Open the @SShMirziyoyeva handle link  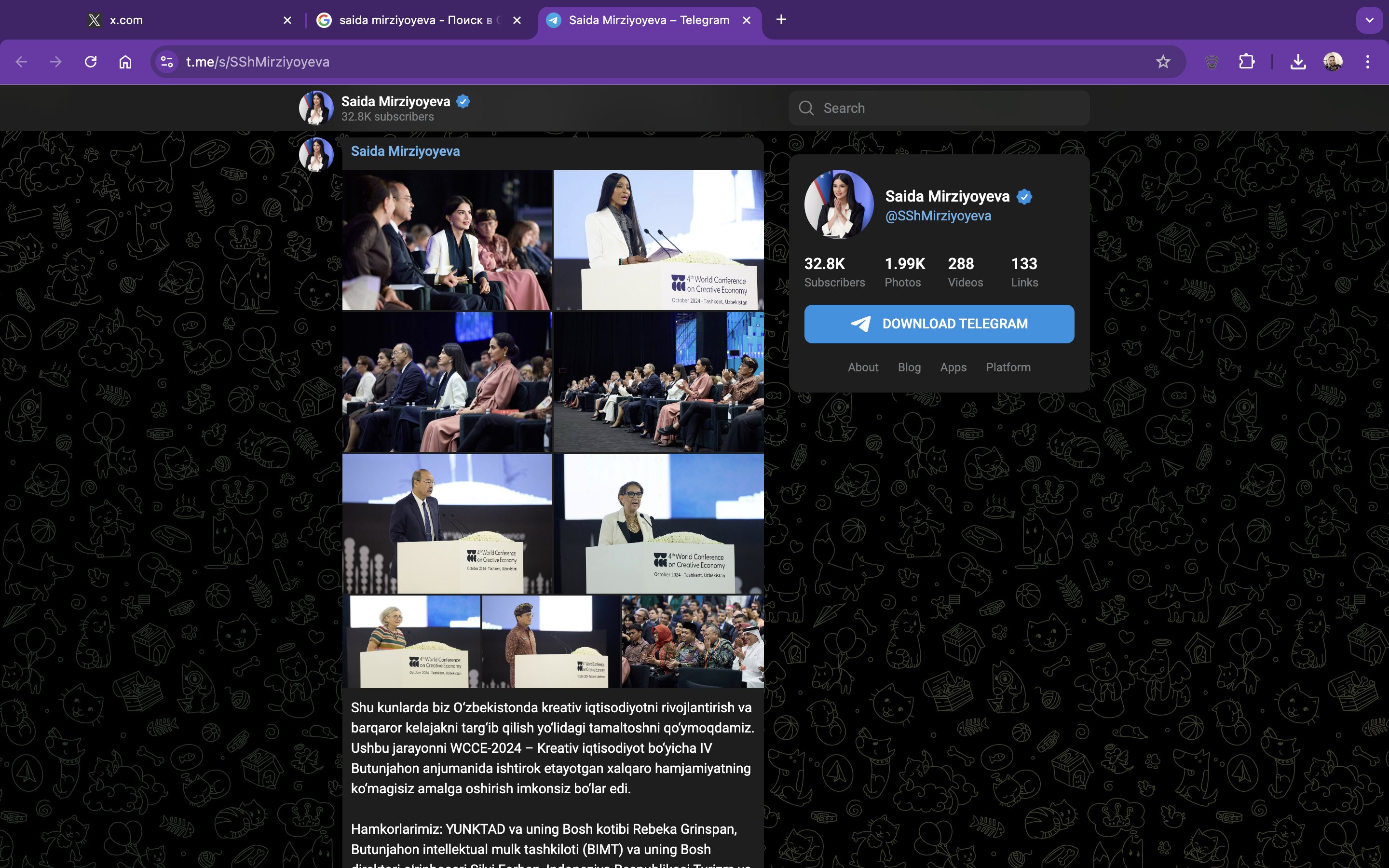point(938,216)
